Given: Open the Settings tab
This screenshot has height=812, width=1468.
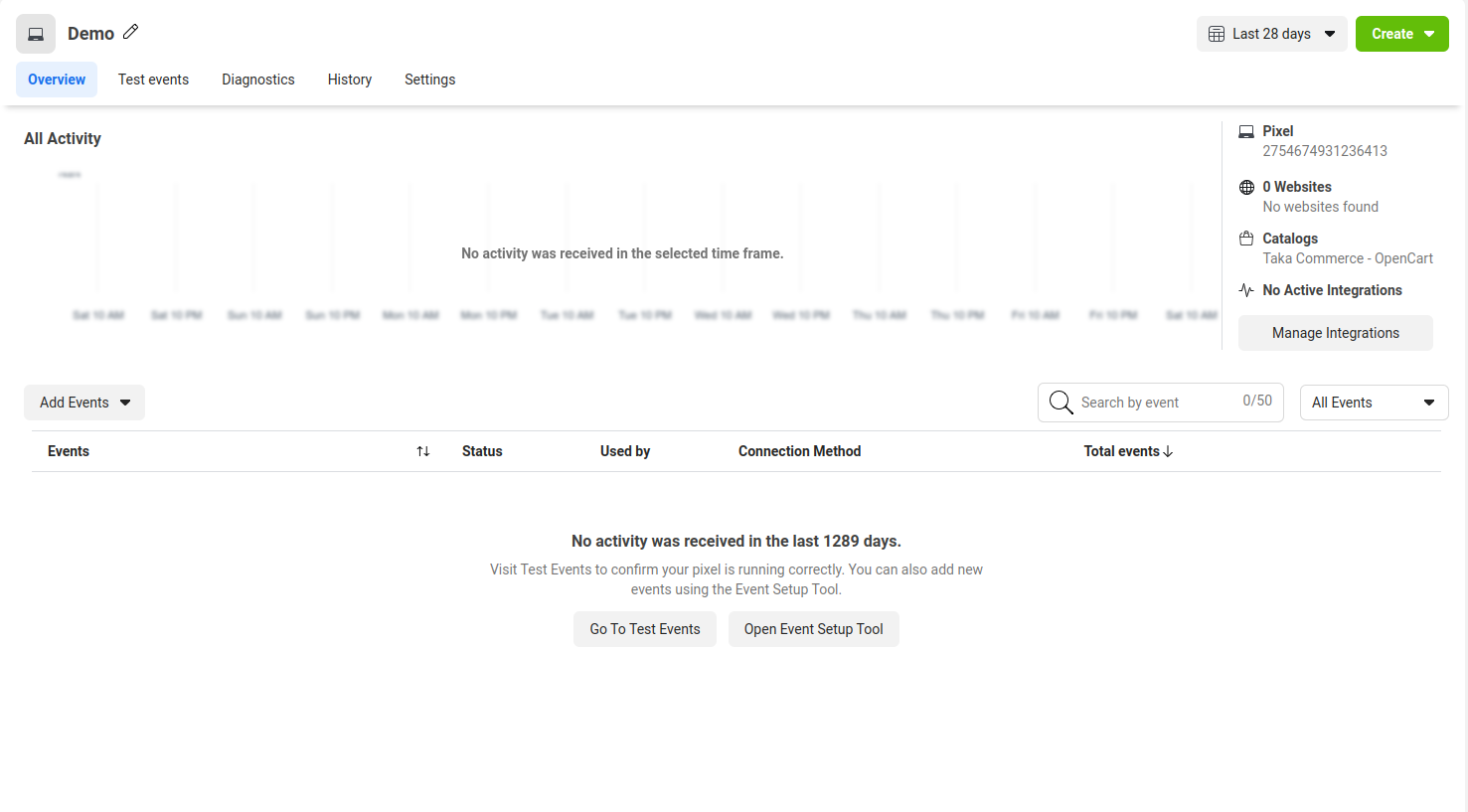Looking at the screenshot, I should click(429, 80).
